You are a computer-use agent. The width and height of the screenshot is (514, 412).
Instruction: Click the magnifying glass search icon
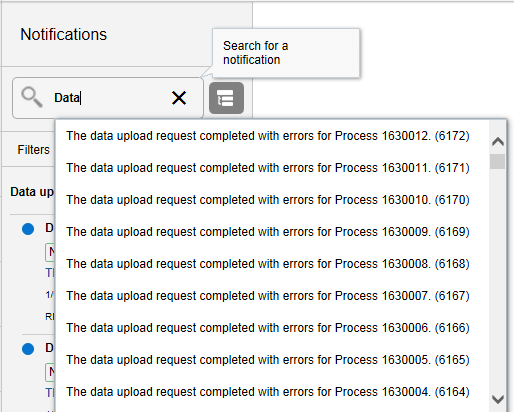pyautogui.click(x=32, y=97)
